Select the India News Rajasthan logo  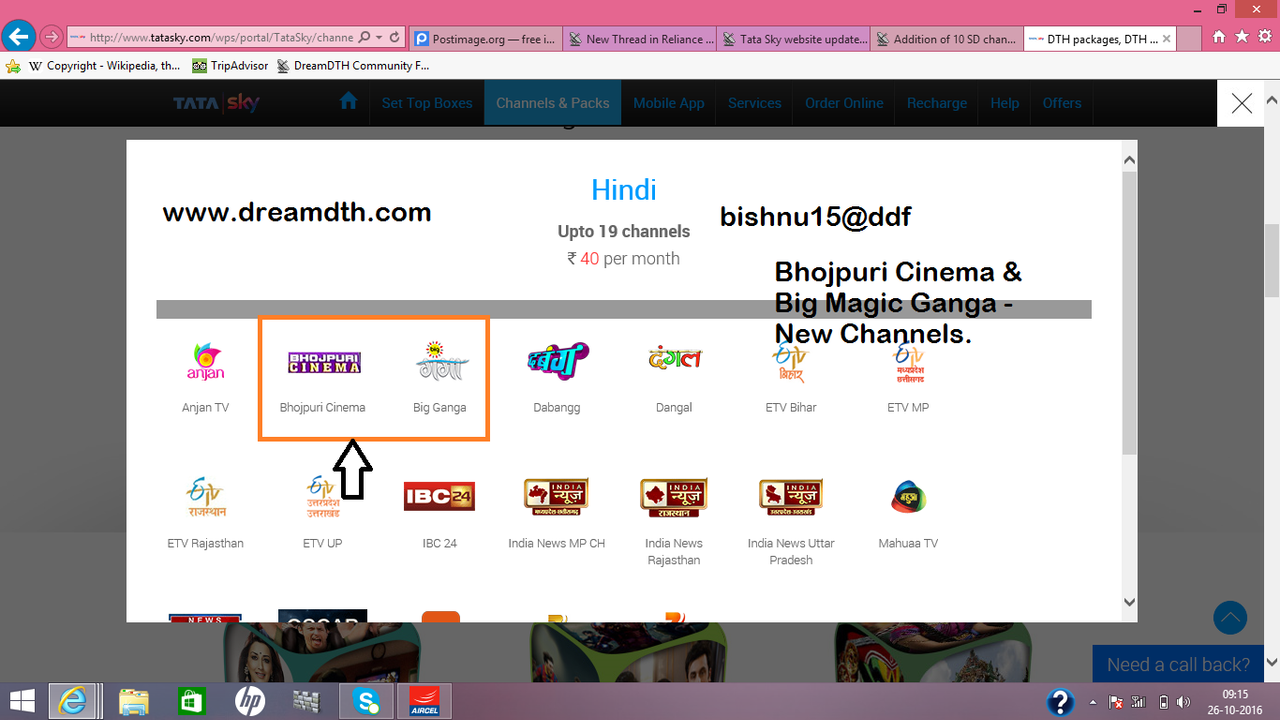coord(673,497)
